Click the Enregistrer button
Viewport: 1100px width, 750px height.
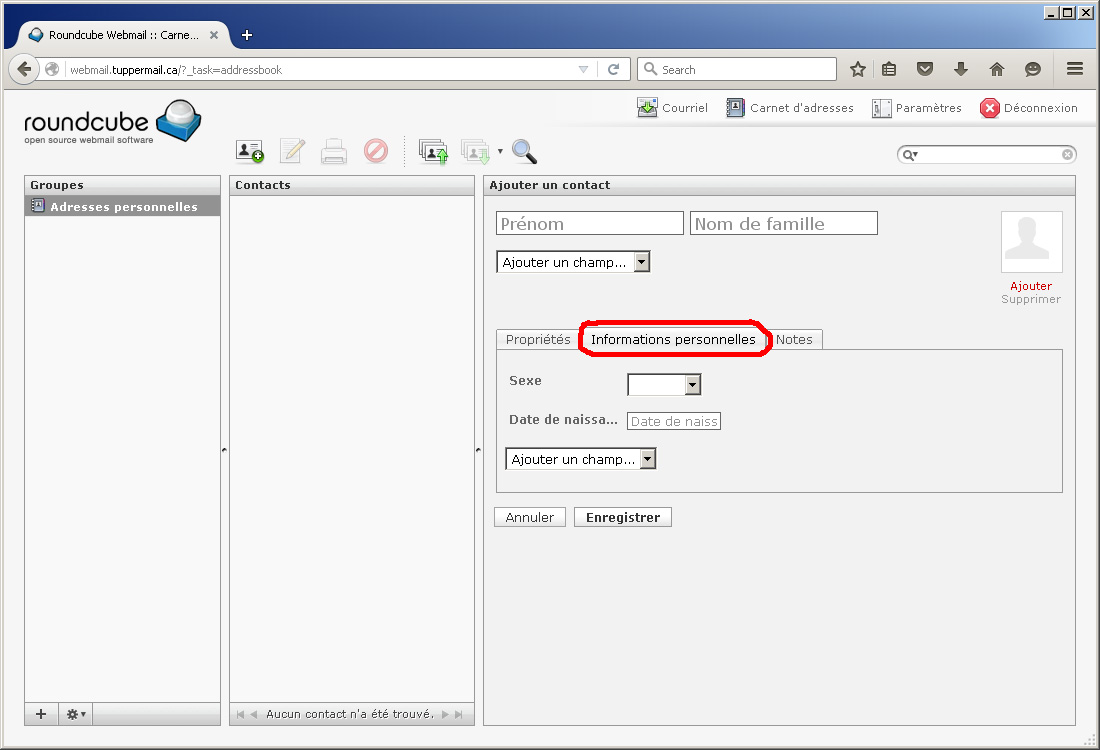pyautogui.click(x=622, y=517)
